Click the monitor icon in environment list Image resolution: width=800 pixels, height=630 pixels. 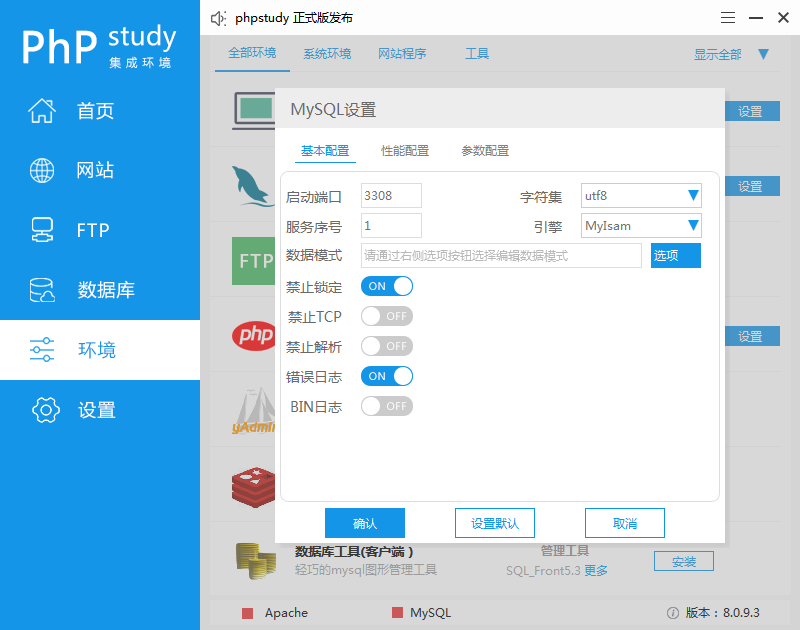point(254,111)
